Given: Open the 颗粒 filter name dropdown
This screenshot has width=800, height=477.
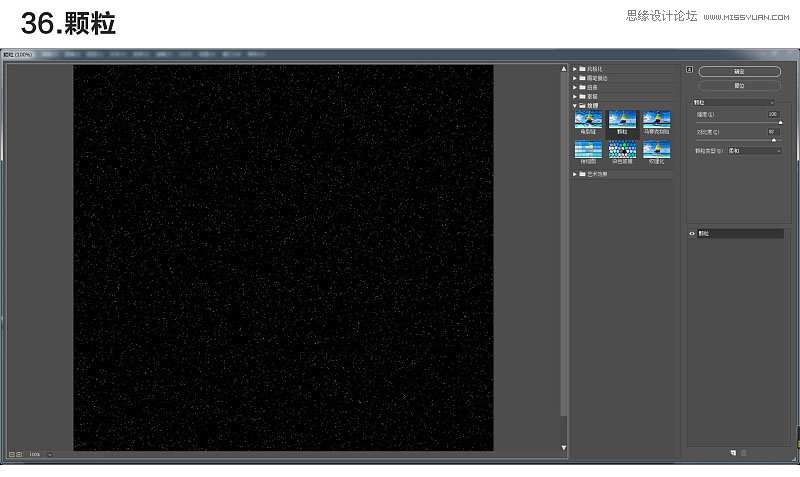Looking at the screenshot, I should click(x=734, y=103).
